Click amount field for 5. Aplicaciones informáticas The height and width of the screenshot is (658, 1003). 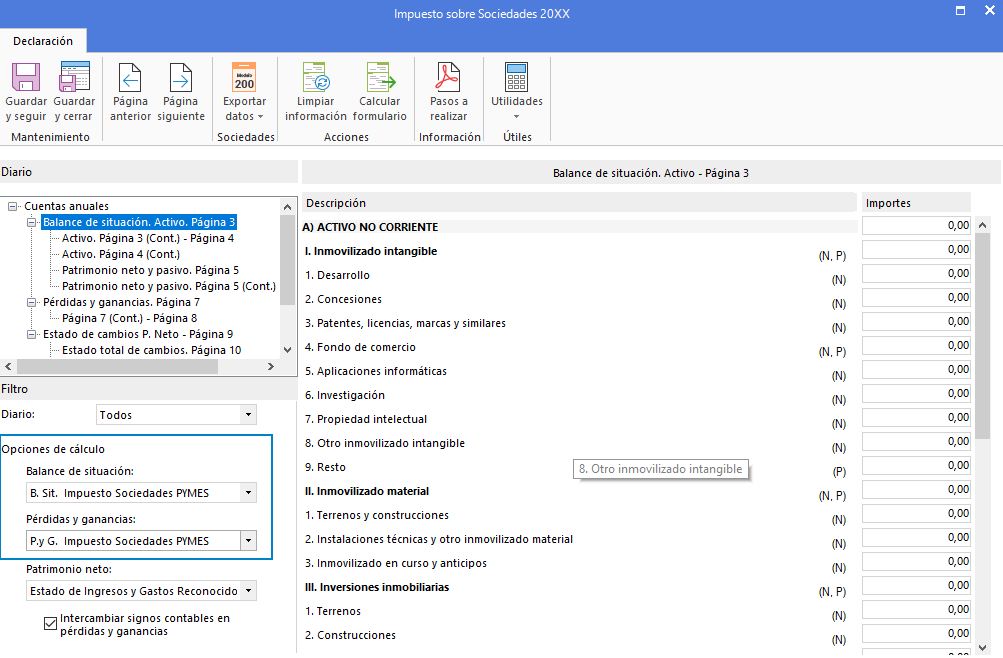916,370
